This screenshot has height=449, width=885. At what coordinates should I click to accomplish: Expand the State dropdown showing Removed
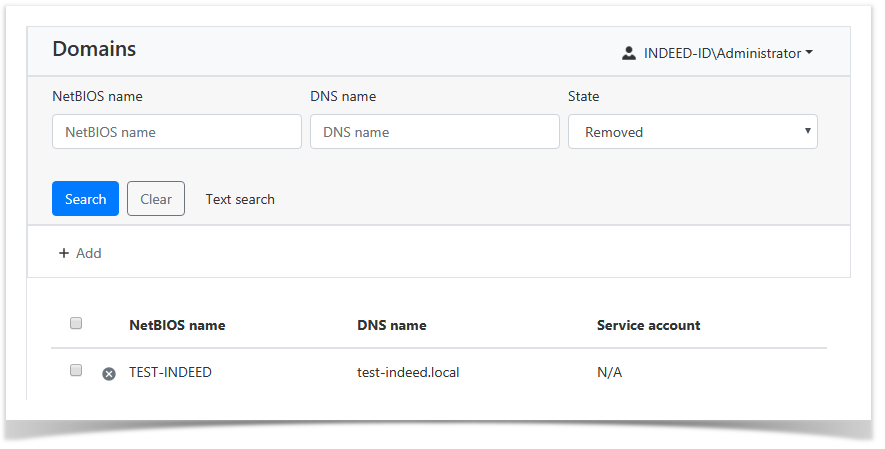[692, 132]
